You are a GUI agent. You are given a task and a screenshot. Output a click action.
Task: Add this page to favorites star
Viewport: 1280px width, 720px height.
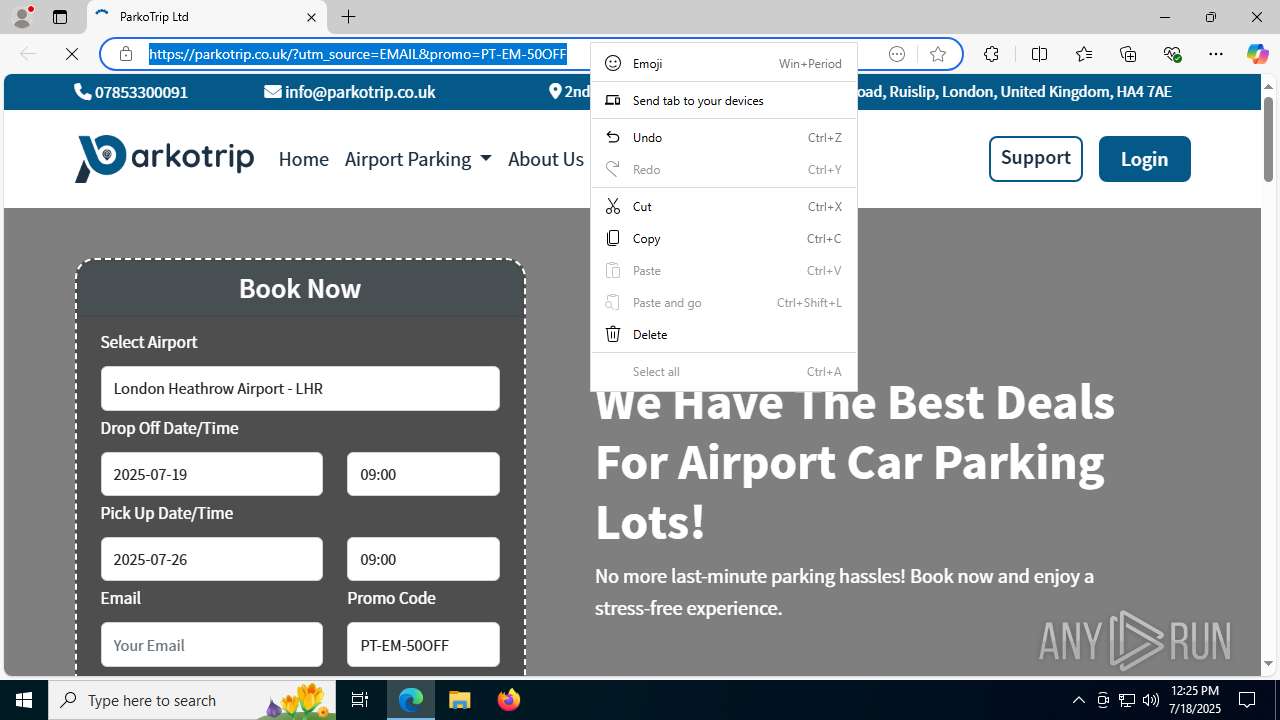[x=937, y=54]
